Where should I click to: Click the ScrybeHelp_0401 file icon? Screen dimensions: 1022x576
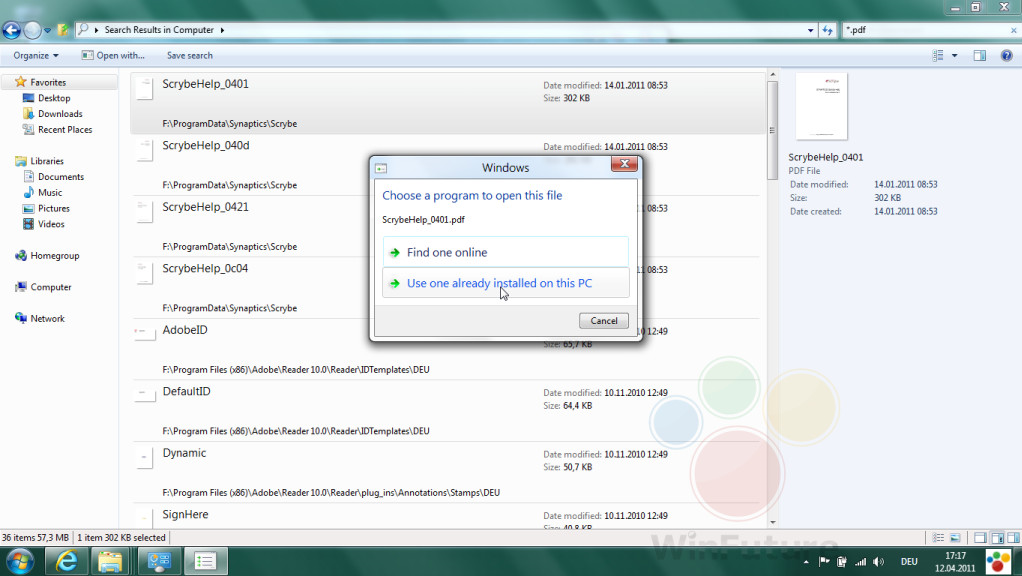[145, 87]
